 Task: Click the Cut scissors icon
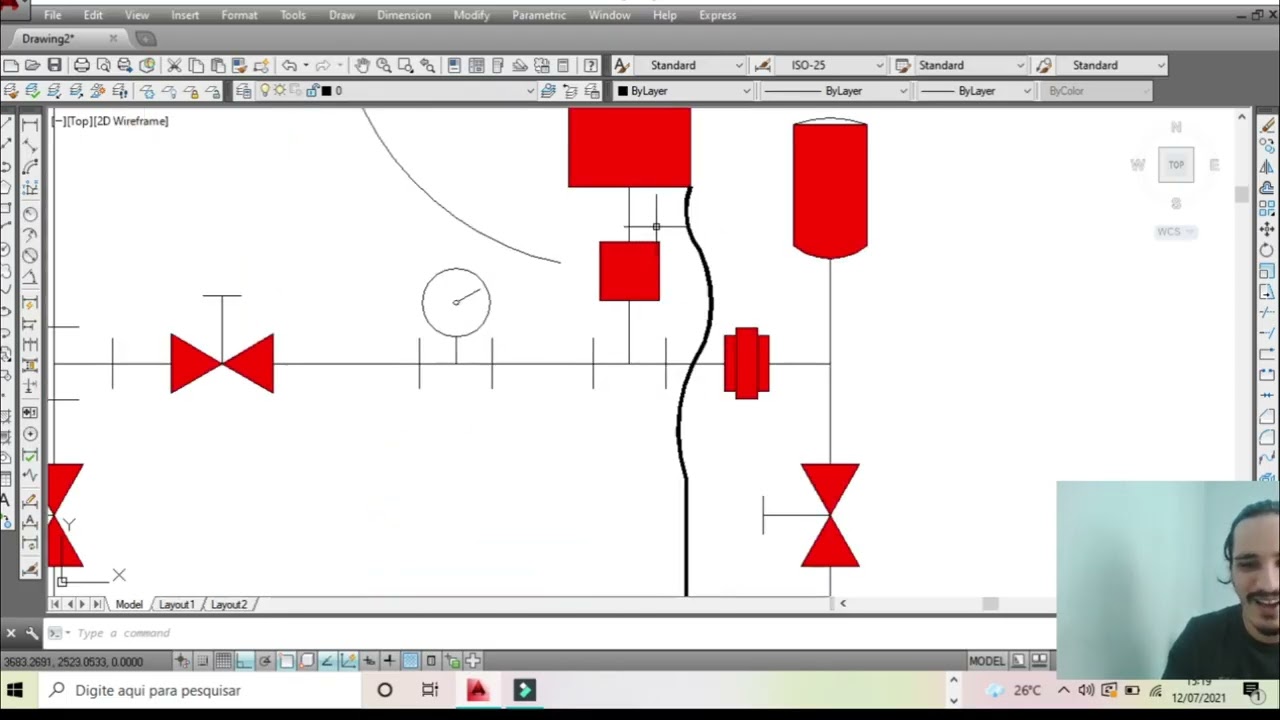[174, 65]
